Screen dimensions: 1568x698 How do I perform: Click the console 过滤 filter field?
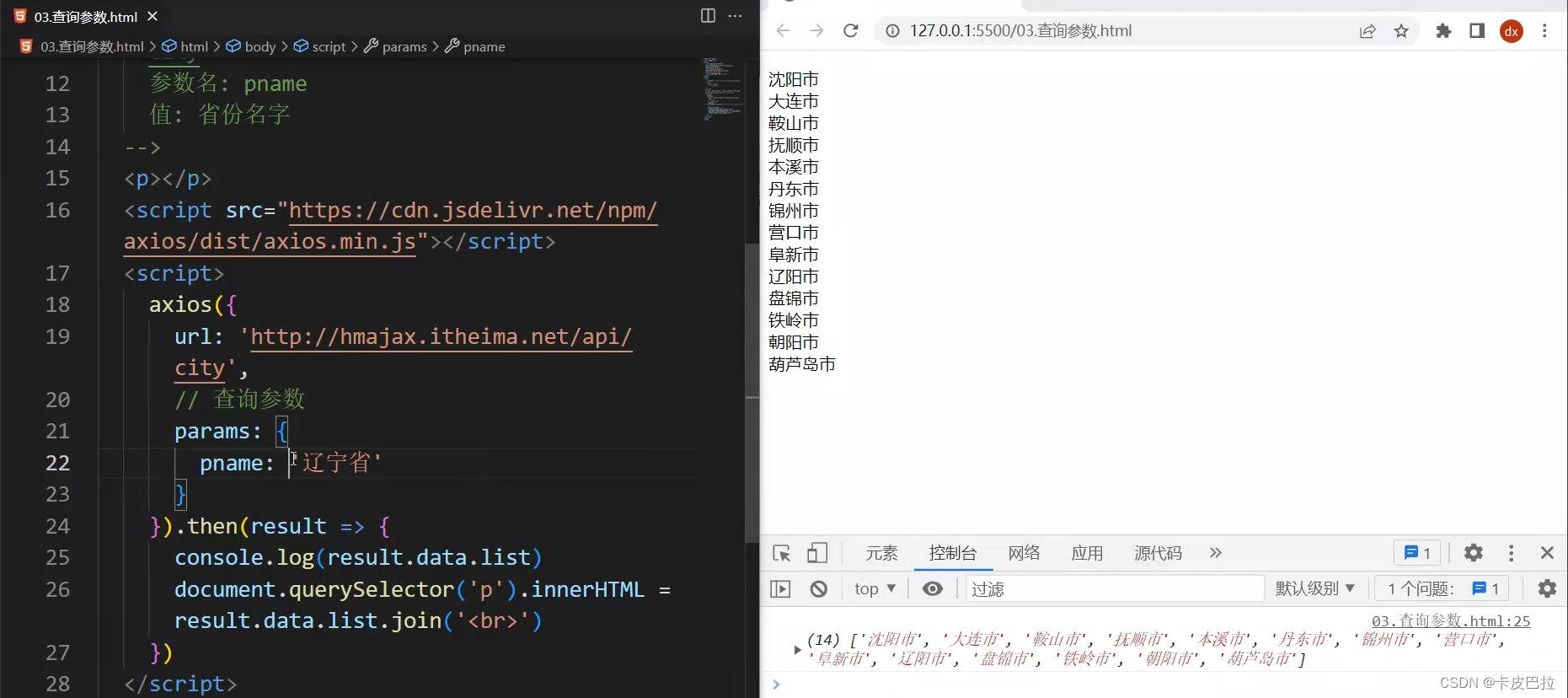pyautogui.click(x=1115, y=588)
